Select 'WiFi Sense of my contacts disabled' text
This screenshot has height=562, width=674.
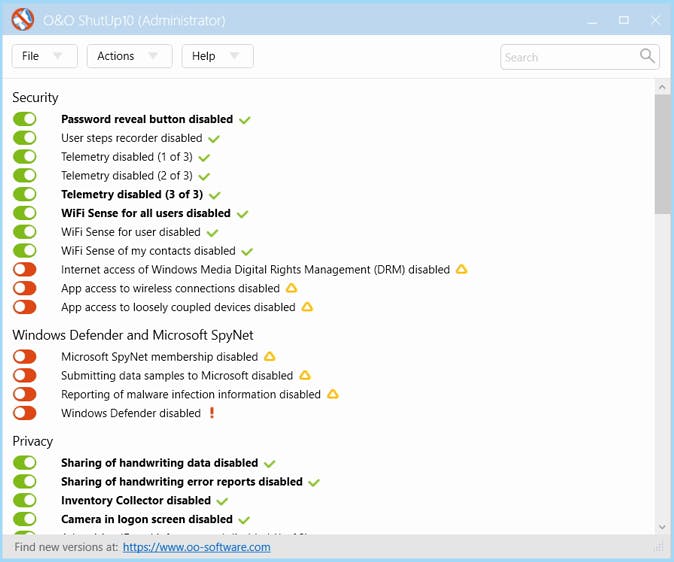[148, 251]
